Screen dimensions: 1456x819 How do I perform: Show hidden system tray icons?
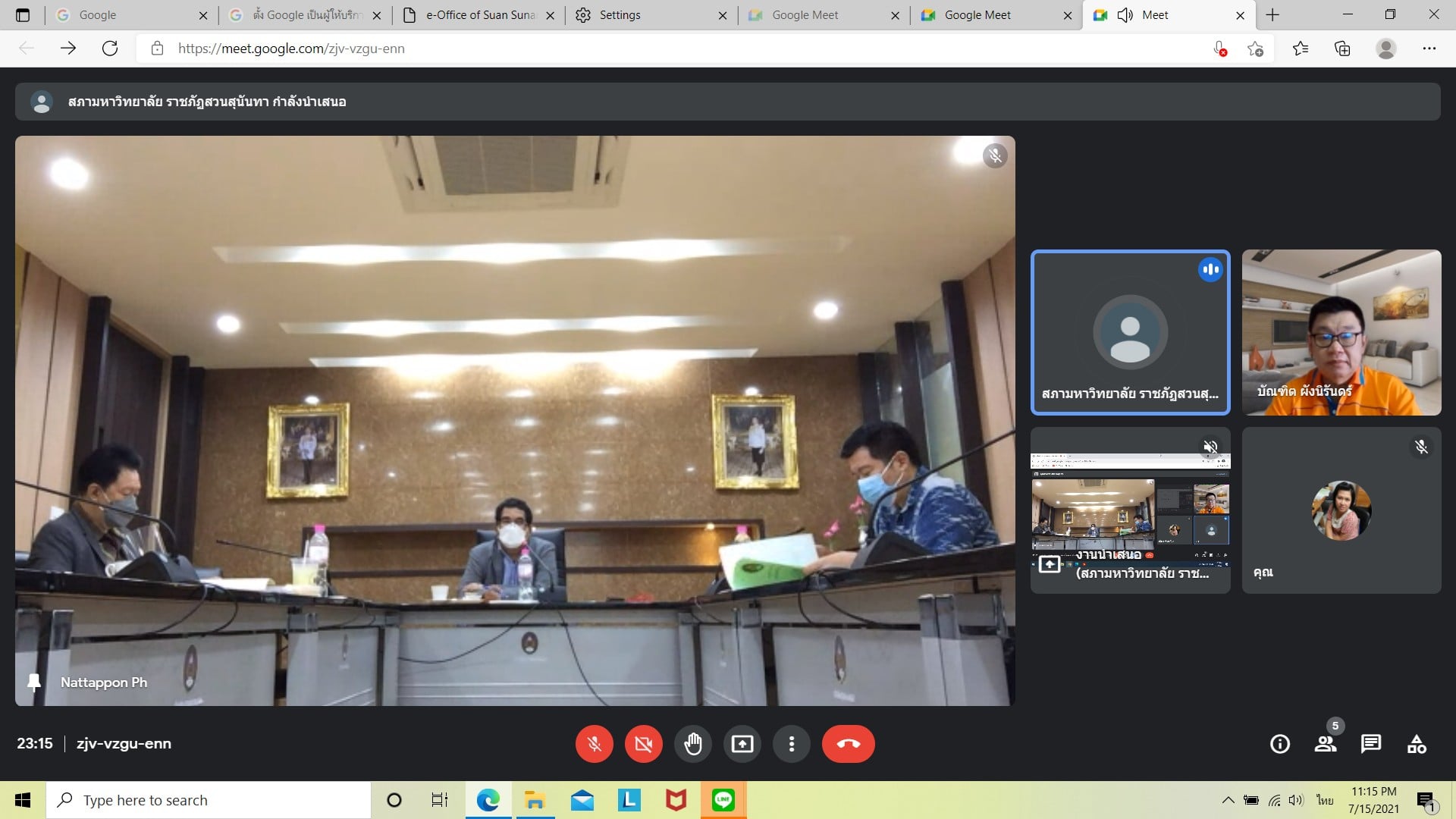(1228, 800)
